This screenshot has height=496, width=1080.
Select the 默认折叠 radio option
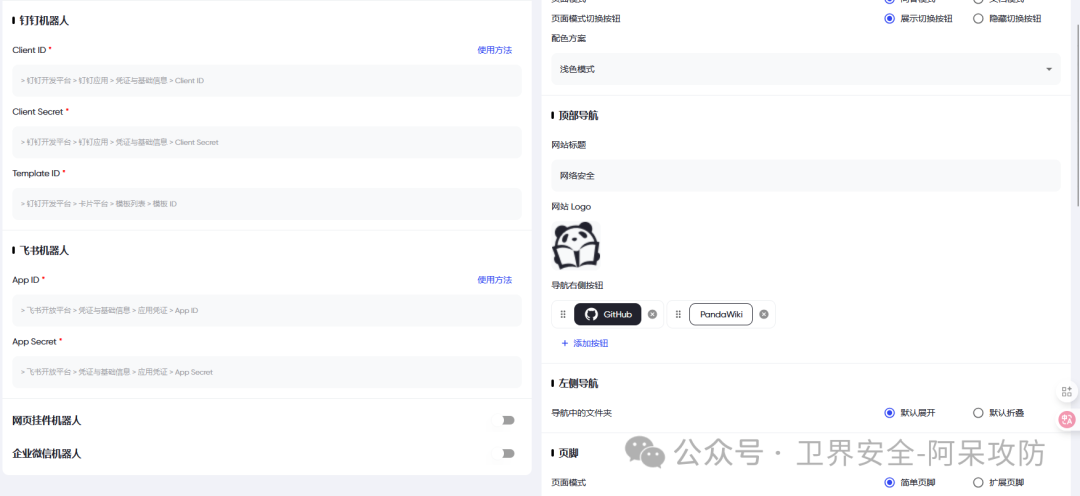pyautogui.click(x=978, y=413)
